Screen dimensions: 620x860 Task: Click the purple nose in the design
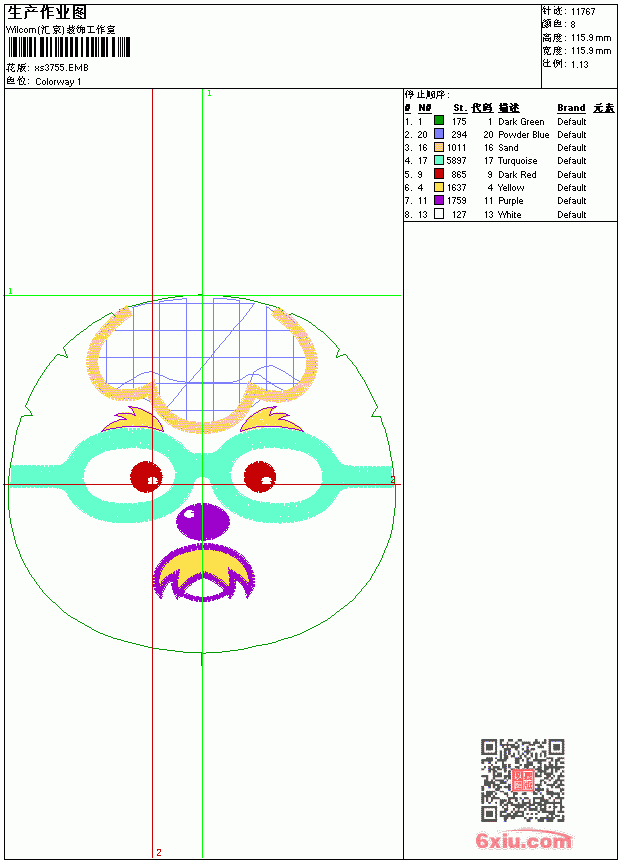pos(202,522)
